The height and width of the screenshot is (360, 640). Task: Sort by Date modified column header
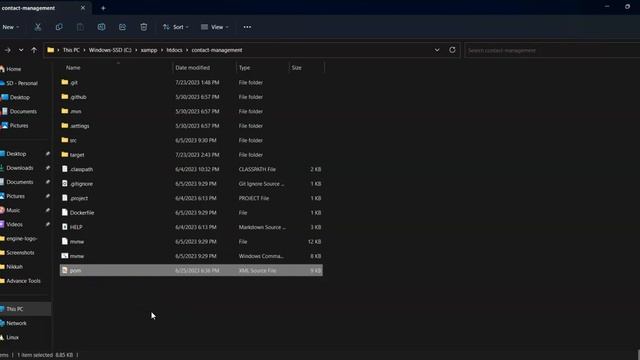tap(193, 68)
